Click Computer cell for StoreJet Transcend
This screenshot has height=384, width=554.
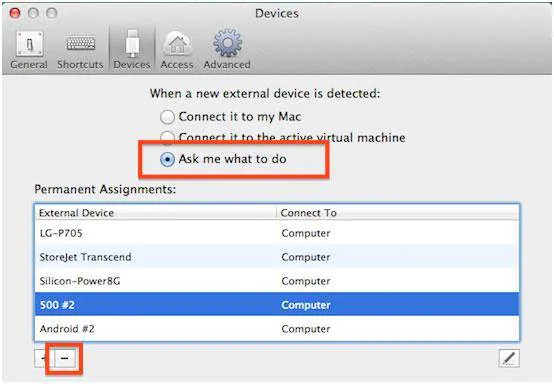[x=306, y=257]
